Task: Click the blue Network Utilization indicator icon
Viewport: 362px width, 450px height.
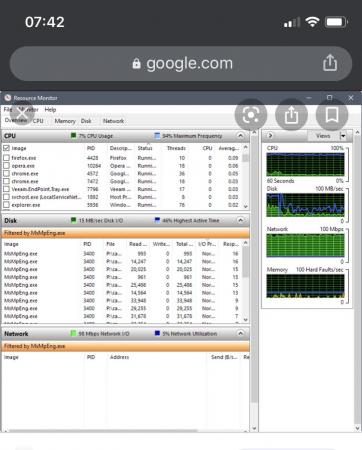Action: 157,333
